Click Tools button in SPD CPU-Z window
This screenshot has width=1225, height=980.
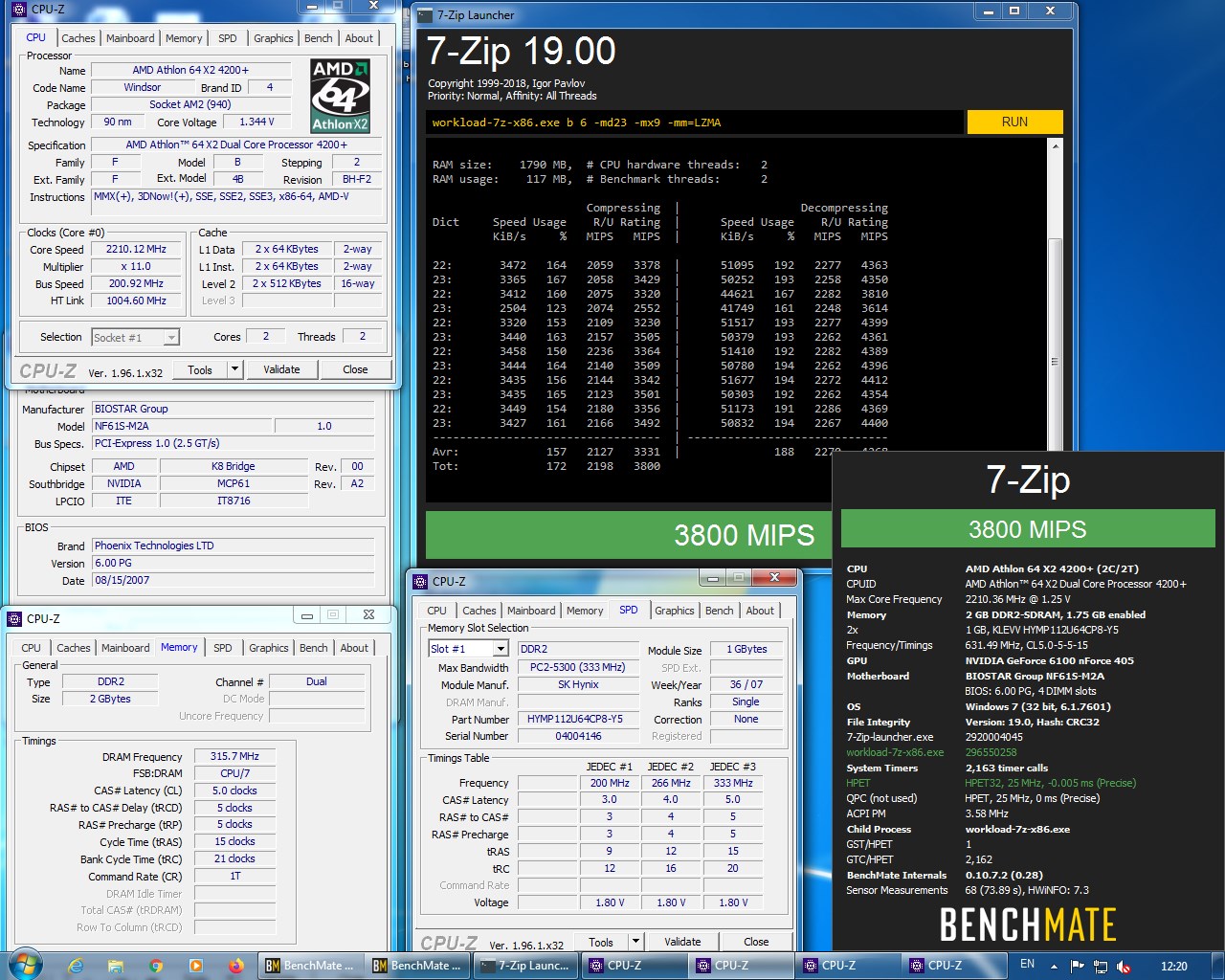[601, 942]
